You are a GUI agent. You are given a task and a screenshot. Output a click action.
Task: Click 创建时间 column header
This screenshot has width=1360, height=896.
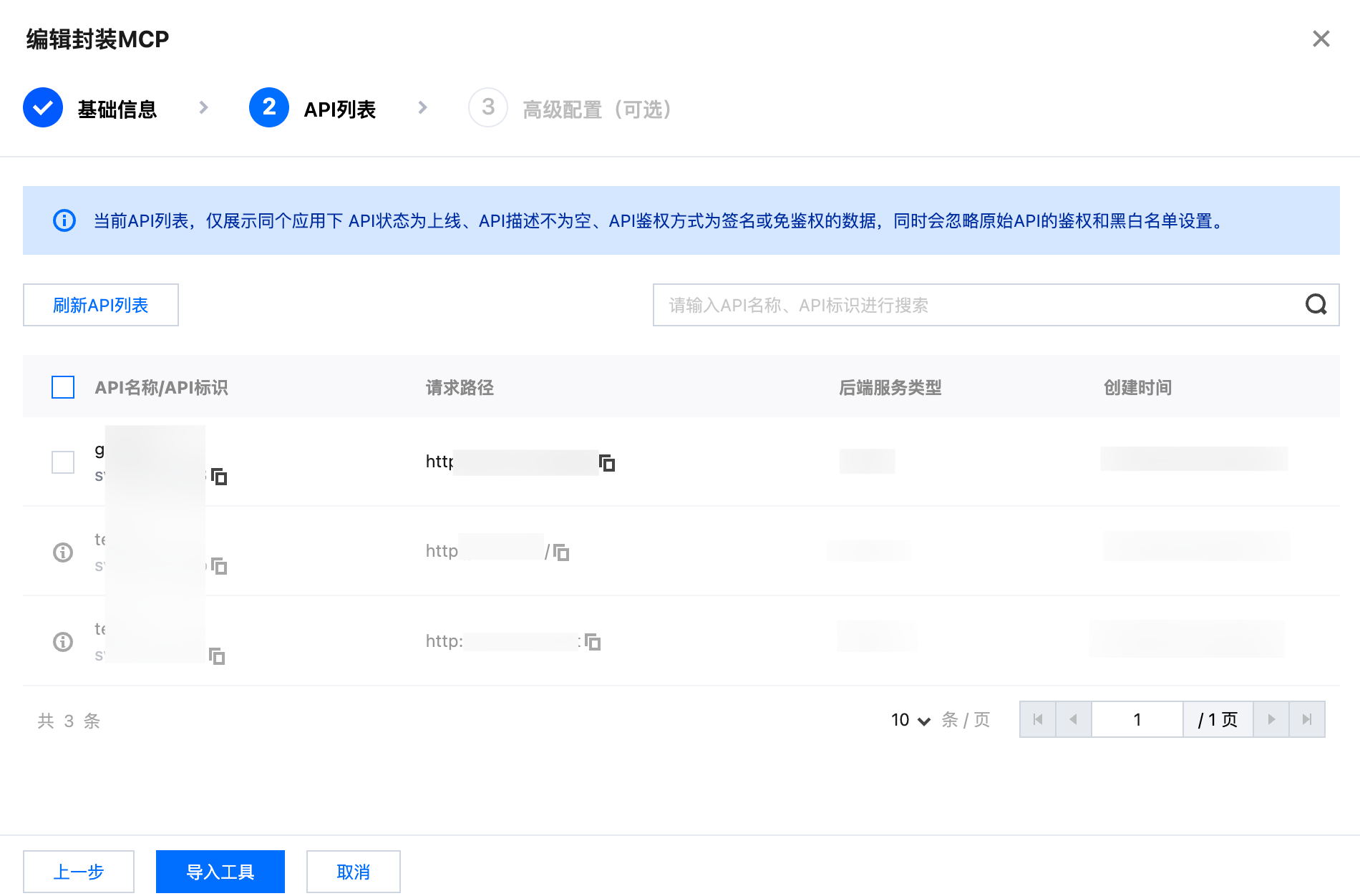[x=1137, y=388]
